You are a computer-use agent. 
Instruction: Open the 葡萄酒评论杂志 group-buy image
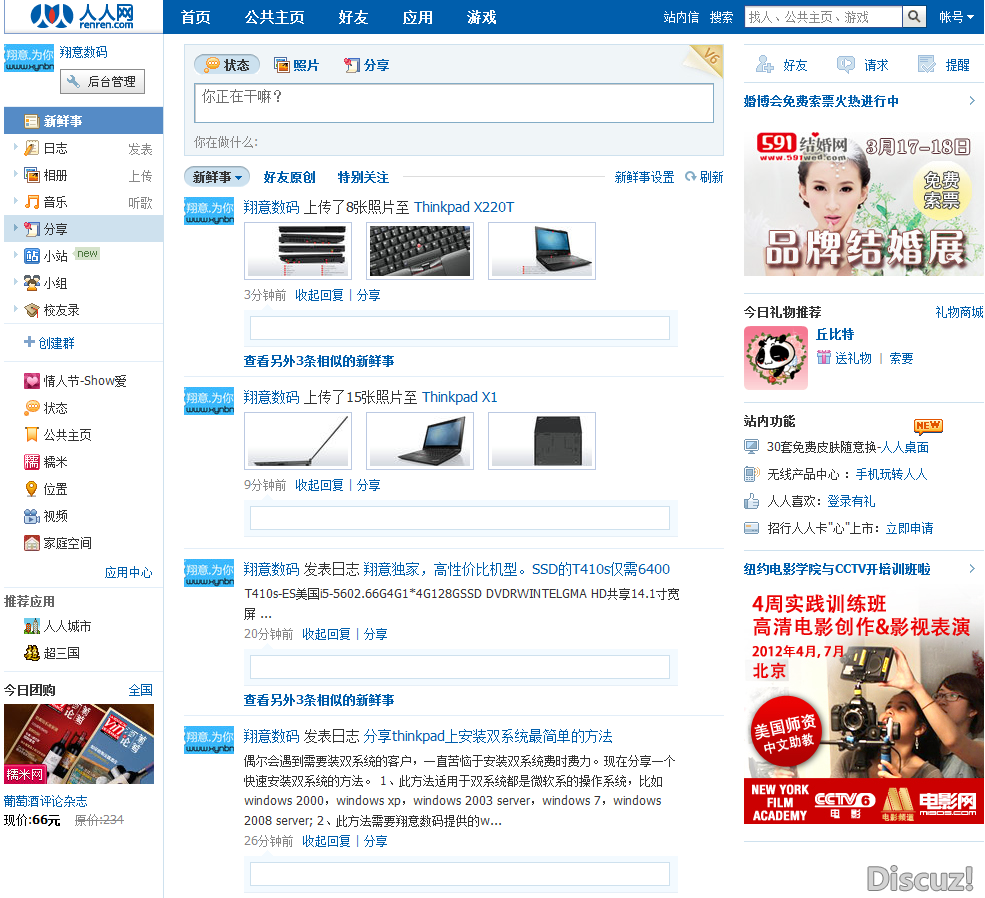(x=79, y=744)
